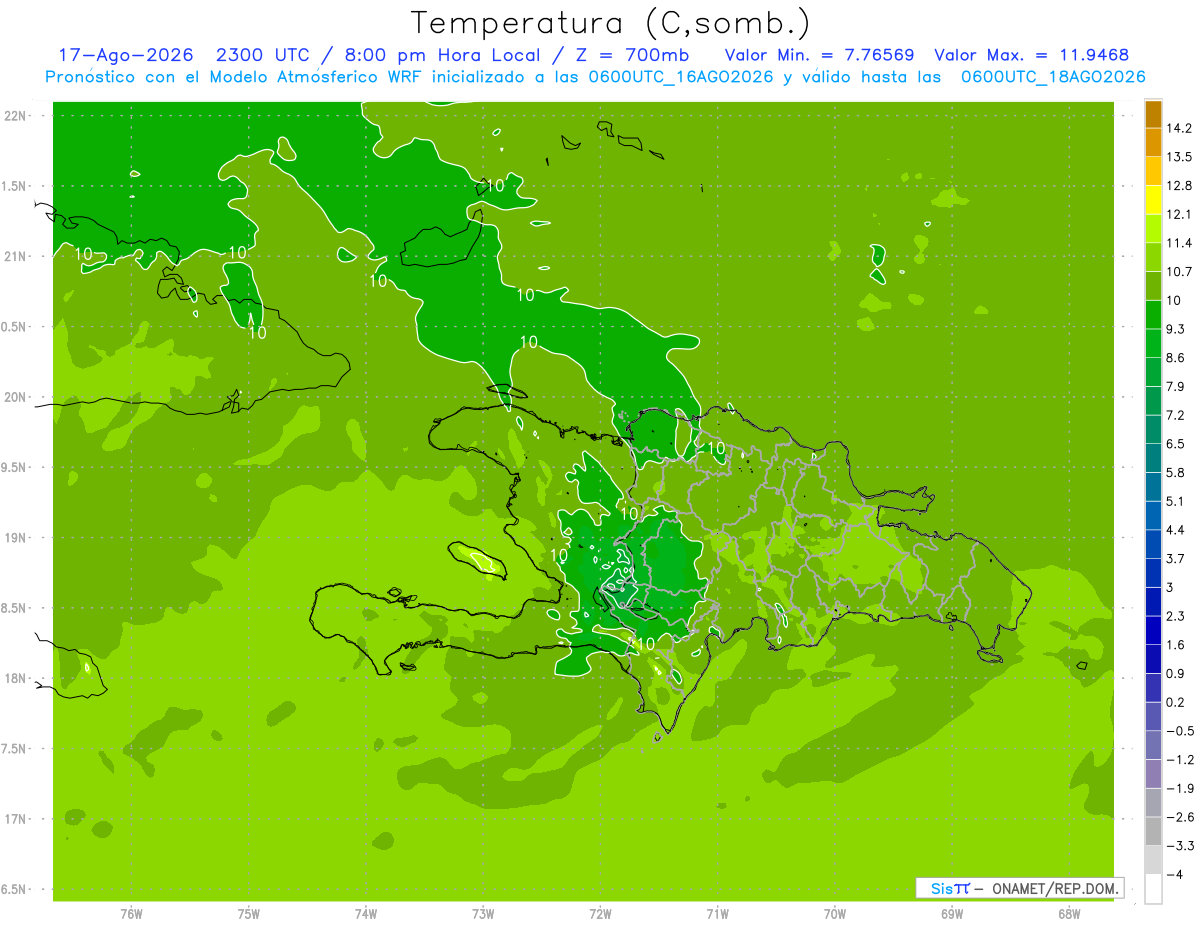Click the '22N' latitude axis label

[x=17, y=116]
